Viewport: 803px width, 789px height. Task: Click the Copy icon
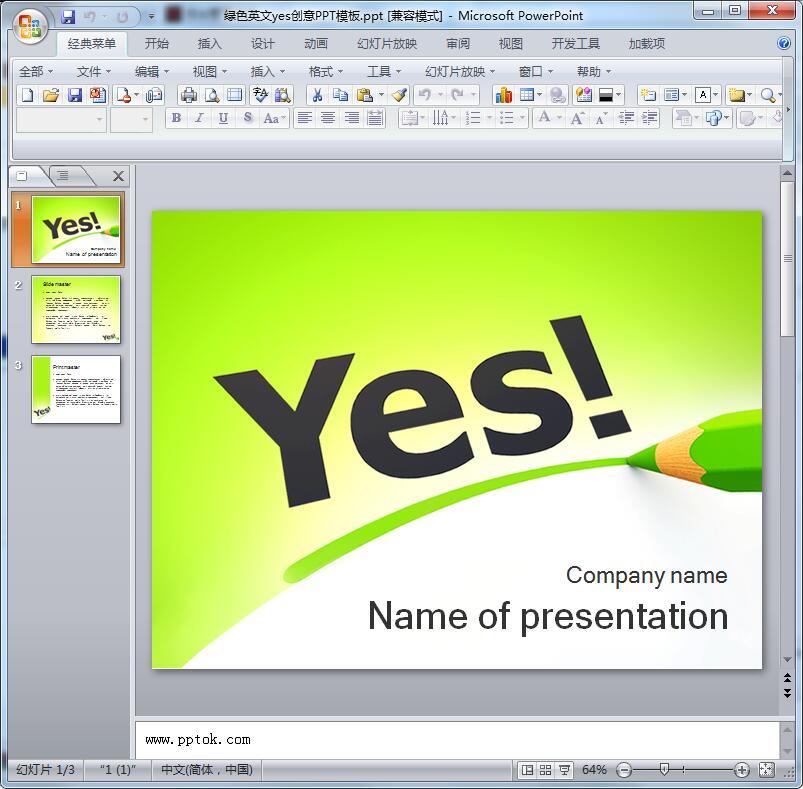(x=340, y=95)
